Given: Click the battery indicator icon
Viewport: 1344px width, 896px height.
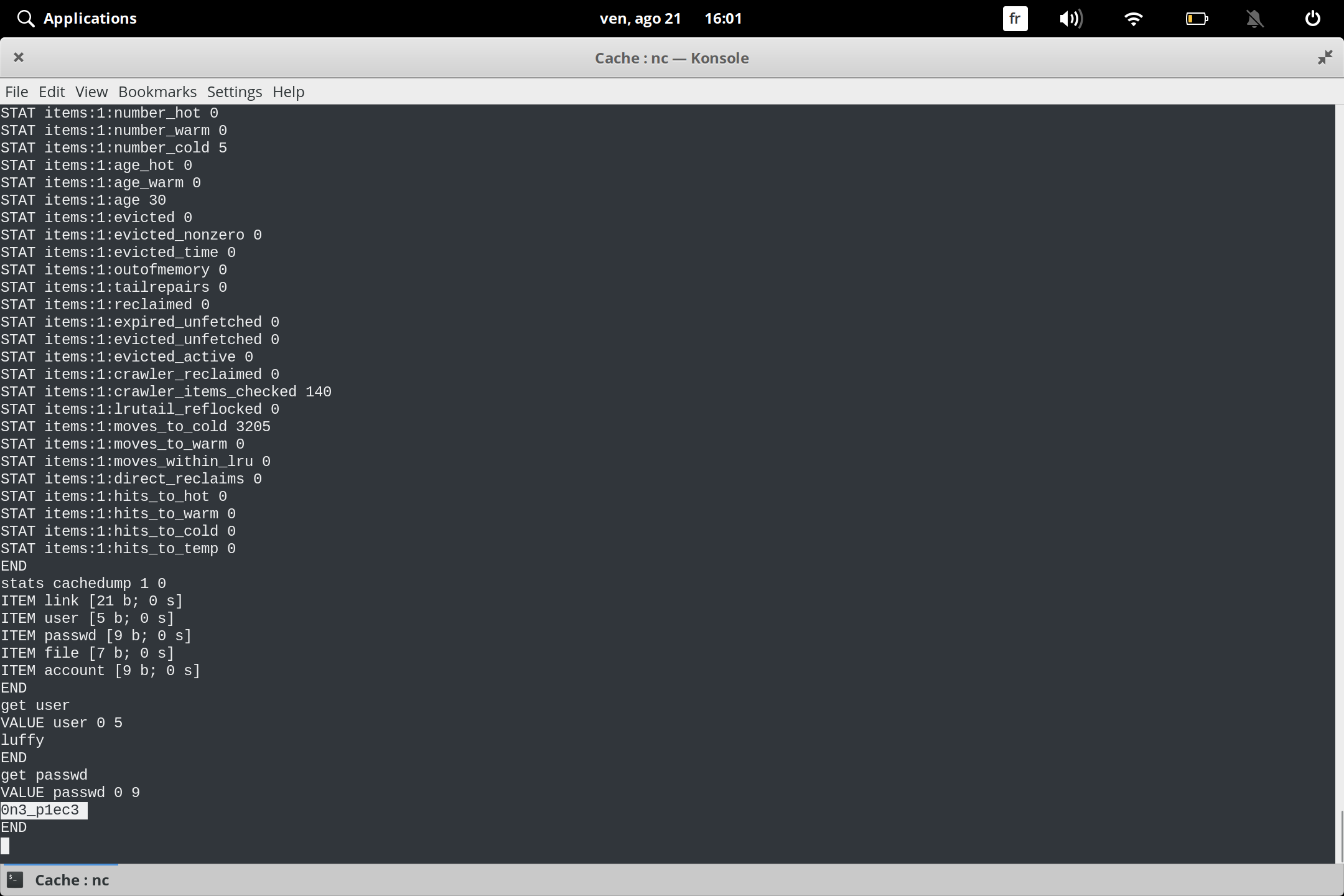Looking at the screenshot, I should pos(1197,19).
